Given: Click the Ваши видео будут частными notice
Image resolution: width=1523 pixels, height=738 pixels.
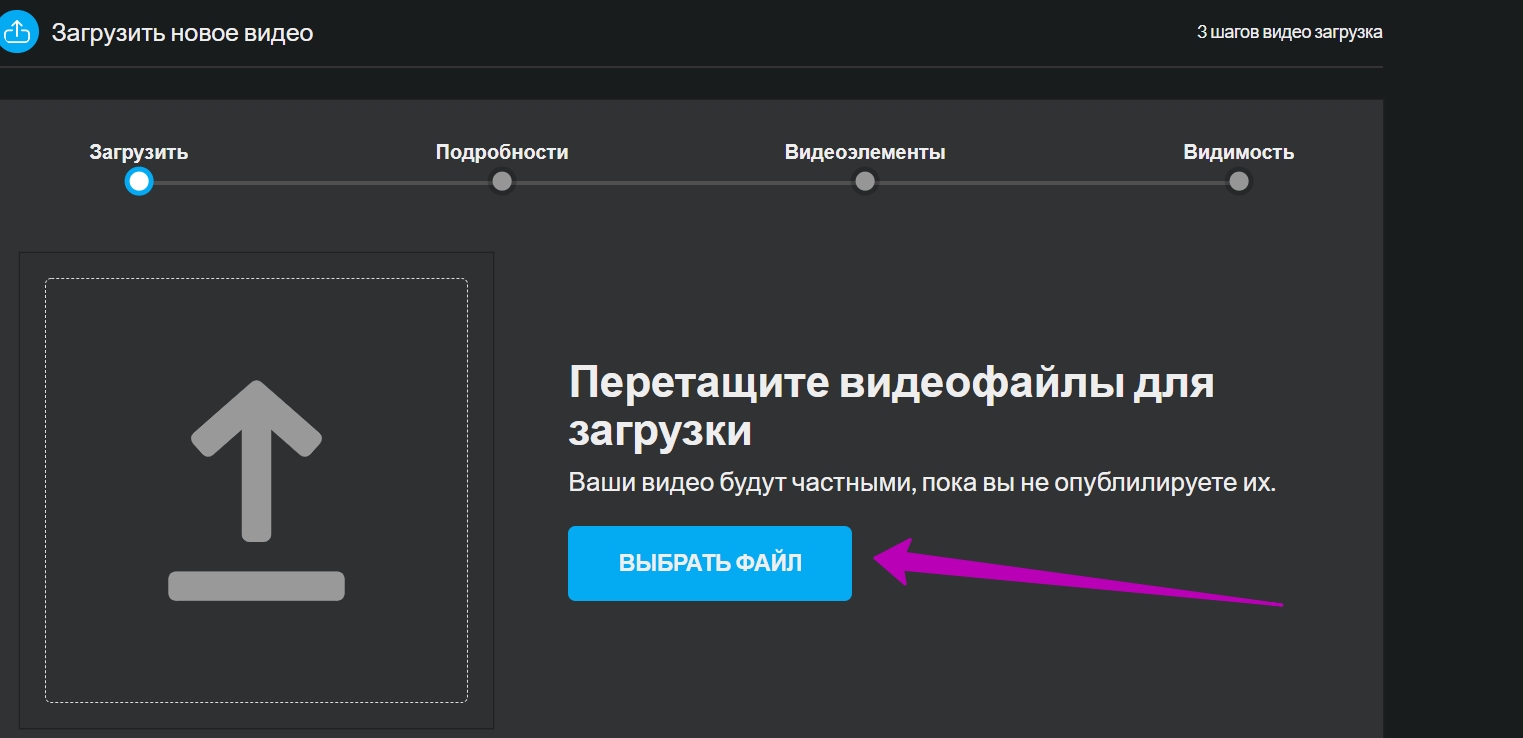Looking at the screenshot, I should click(x=922, y=483).
